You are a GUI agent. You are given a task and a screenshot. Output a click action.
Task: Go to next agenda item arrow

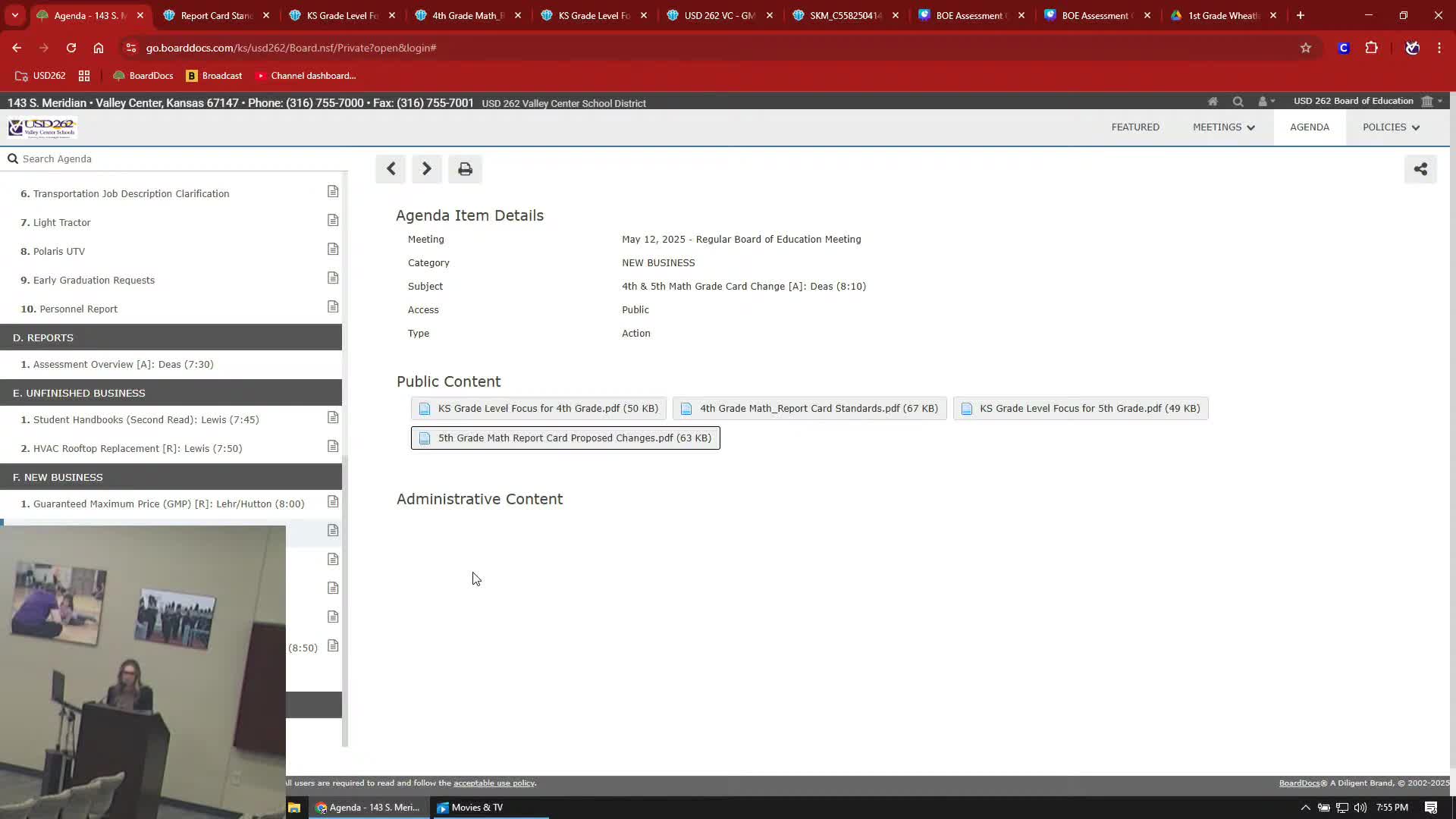(426, 169)
